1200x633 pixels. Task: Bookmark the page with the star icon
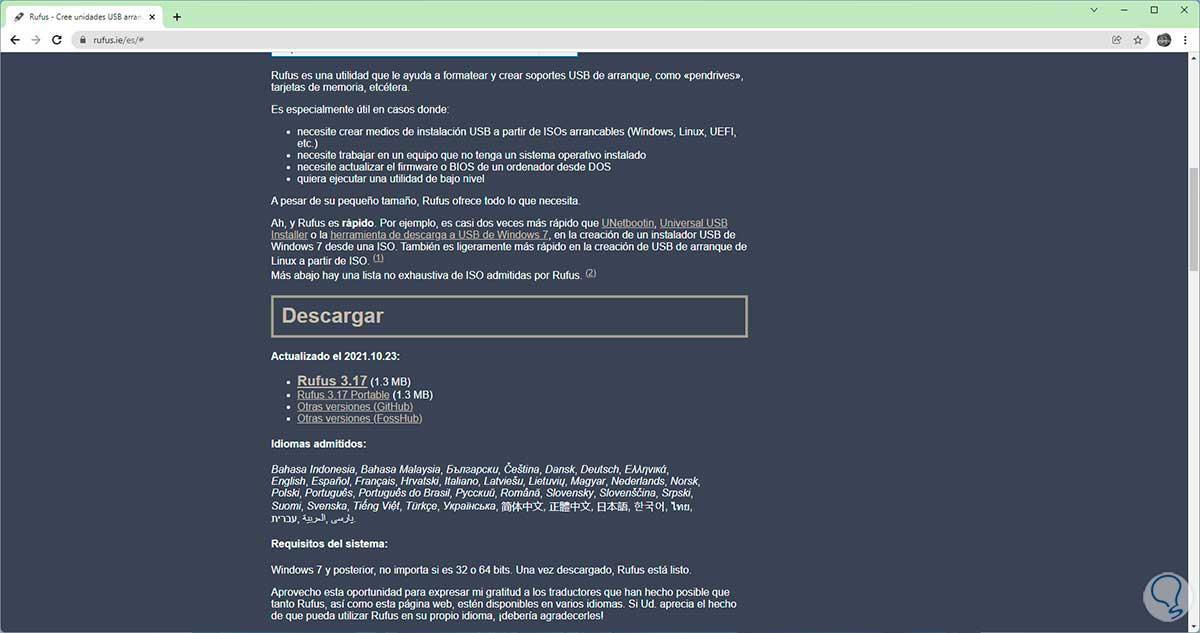coord(1138,40)
